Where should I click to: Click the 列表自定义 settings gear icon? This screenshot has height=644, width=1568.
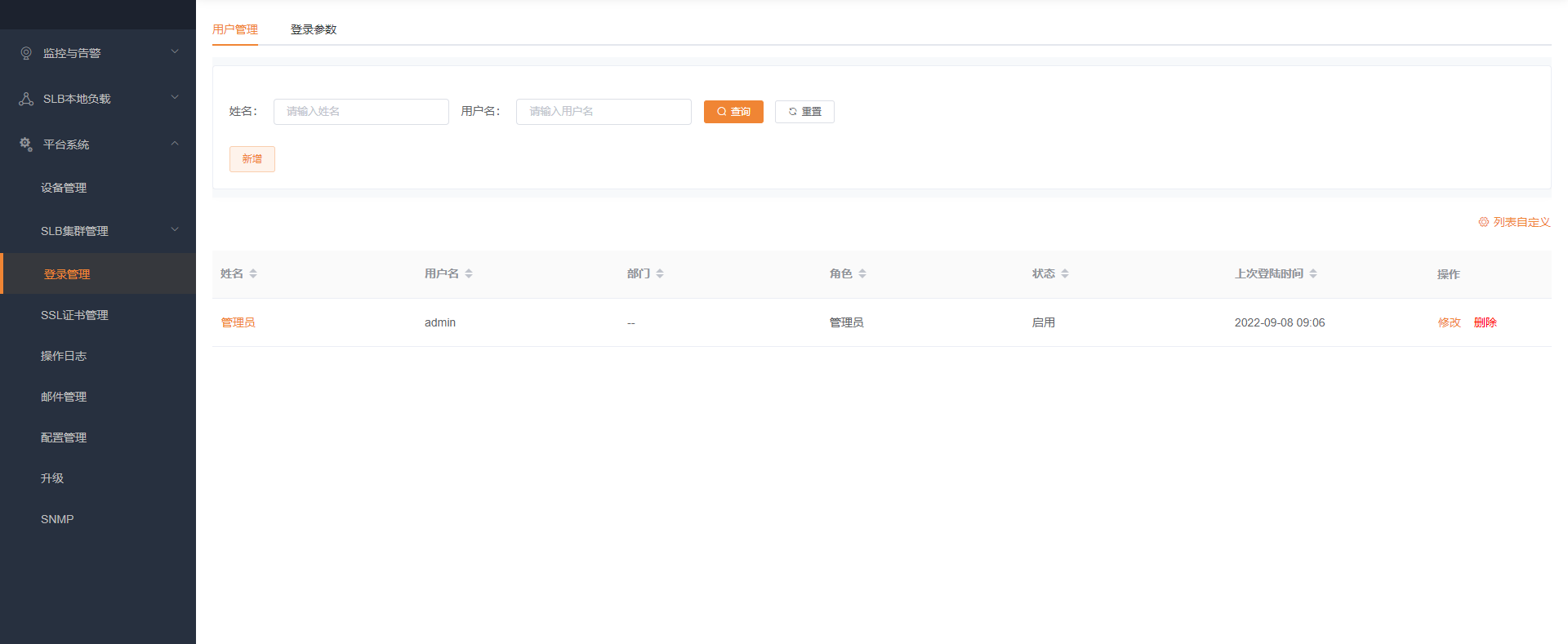pos(1484,222)
